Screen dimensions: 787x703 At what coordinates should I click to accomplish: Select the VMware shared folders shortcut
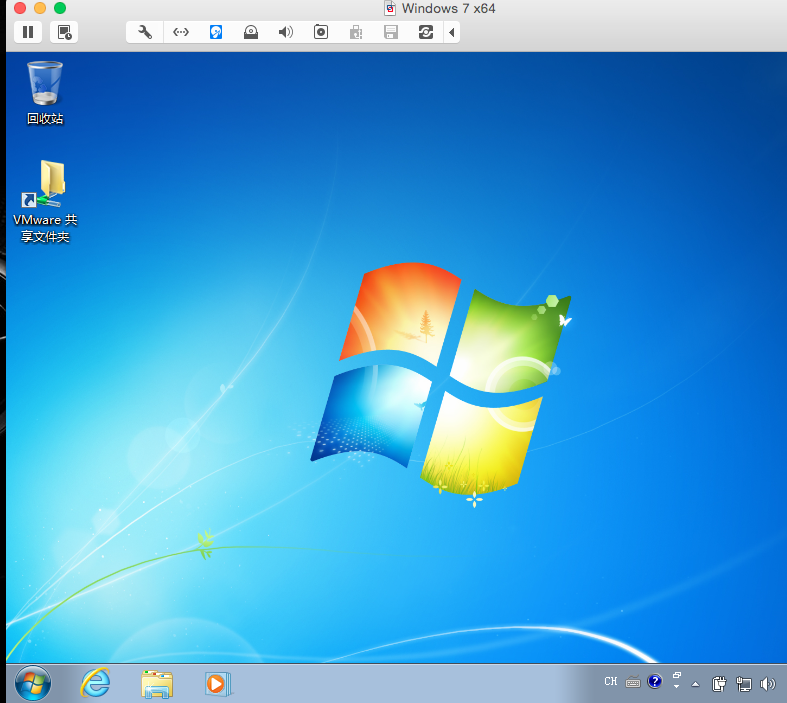pyautogui.click(x=45, y=201)
